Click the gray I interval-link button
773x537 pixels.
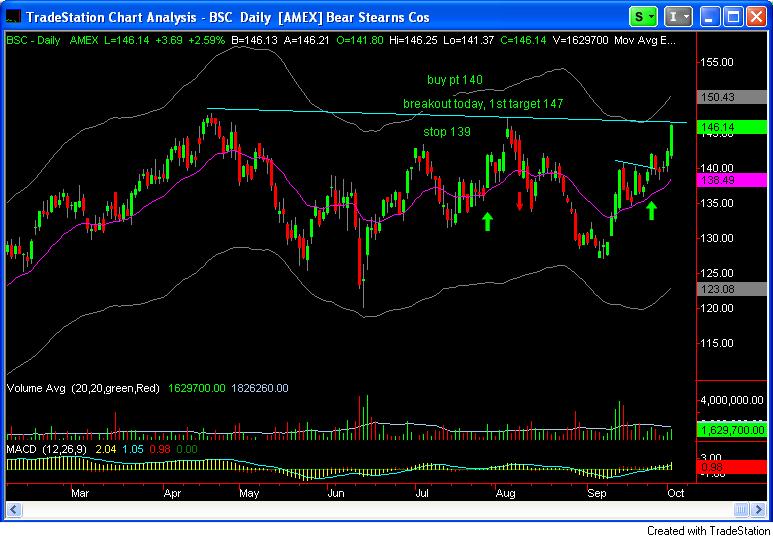pos(678,17)
